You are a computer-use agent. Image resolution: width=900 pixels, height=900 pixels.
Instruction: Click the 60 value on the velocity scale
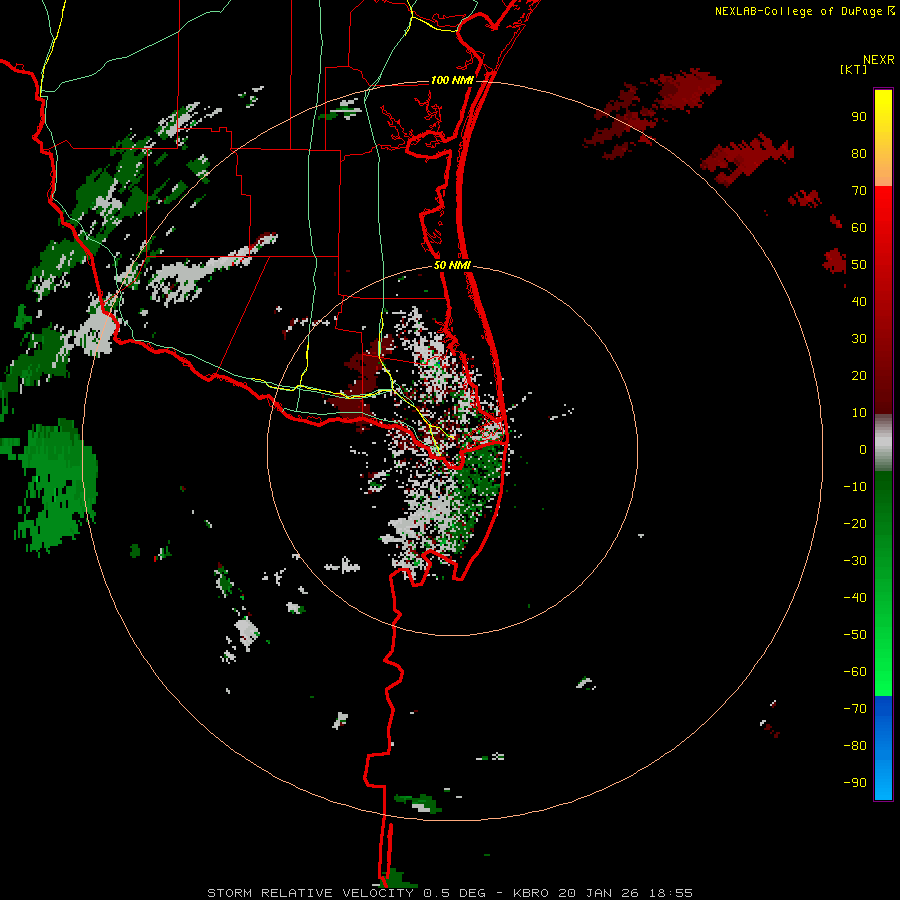coord(859,228)
